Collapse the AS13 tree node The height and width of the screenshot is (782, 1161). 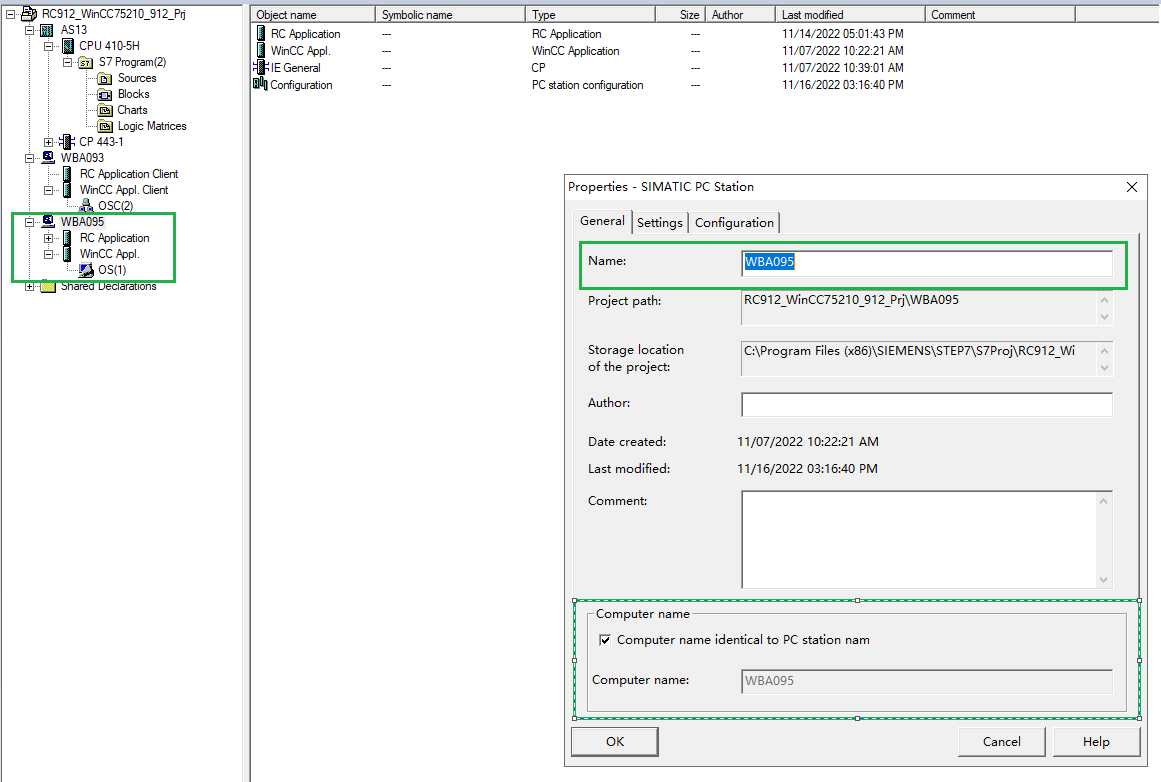[x=30, y=30]
